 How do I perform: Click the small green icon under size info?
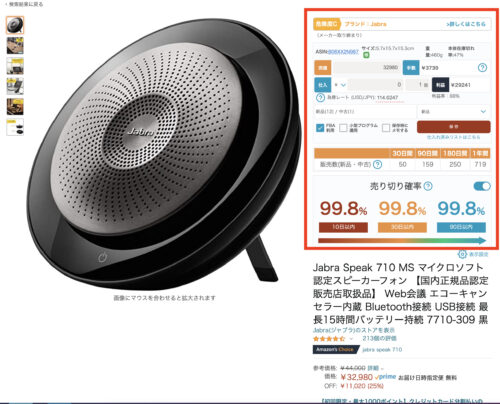click(366, 55)
